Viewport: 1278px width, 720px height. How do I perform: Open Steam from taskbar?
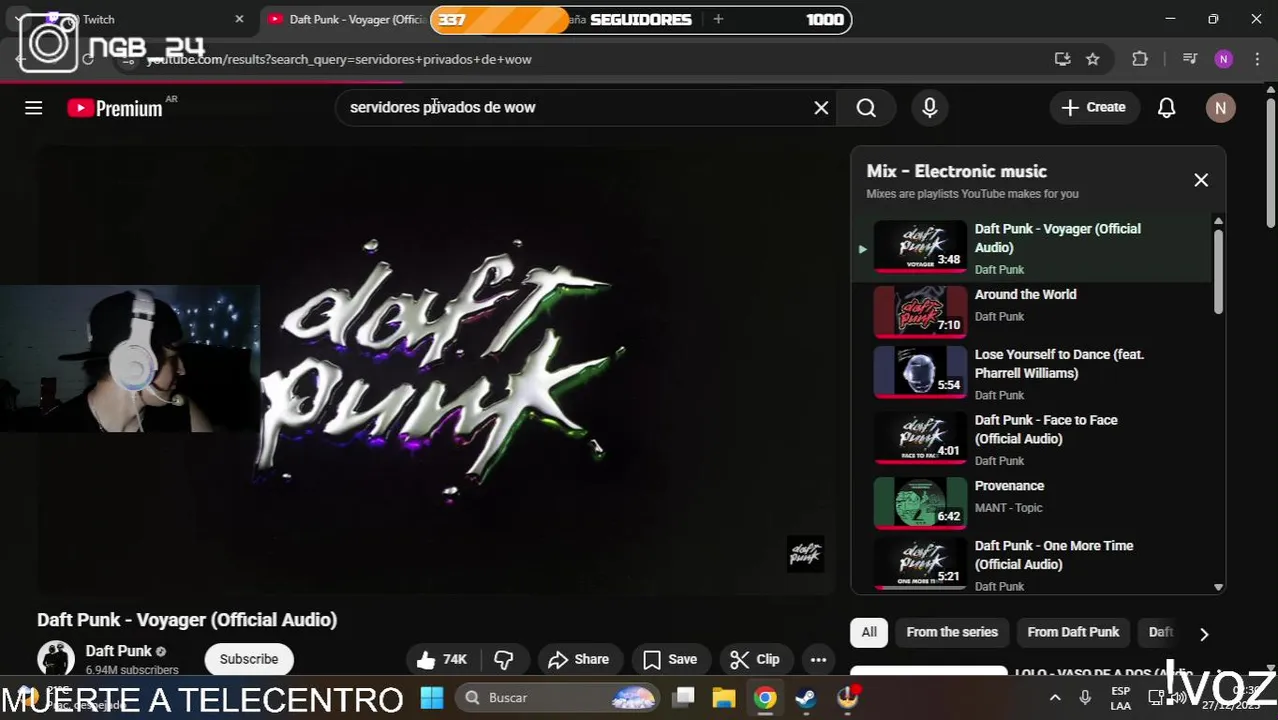806,697
